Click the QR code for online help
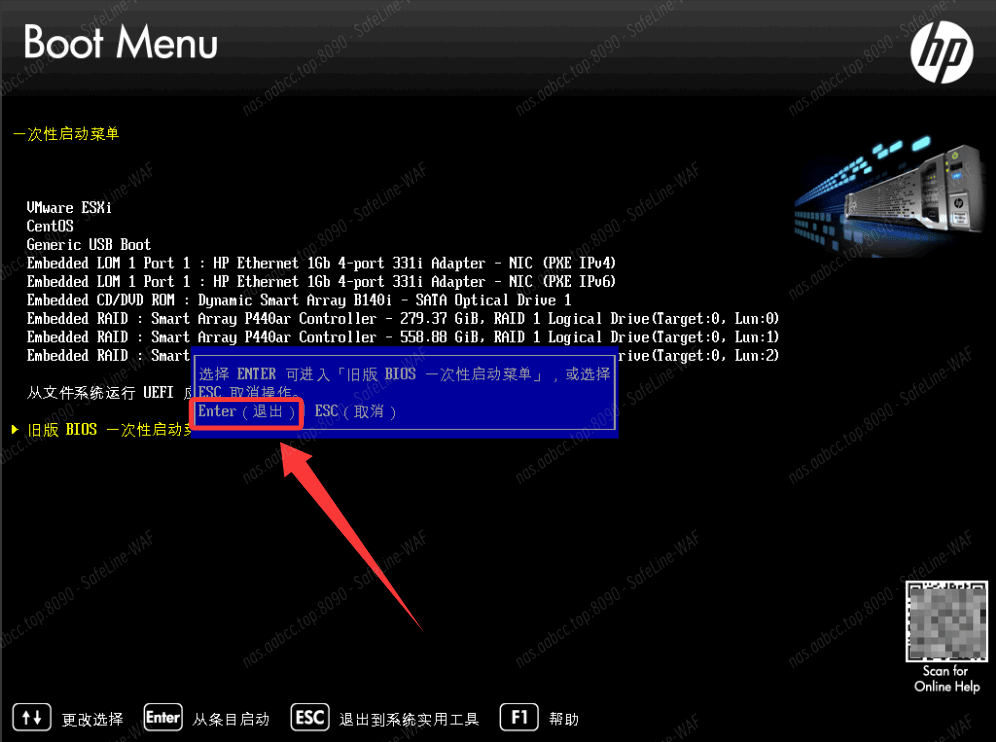This screenshot has width=996, height=742. 946,621
